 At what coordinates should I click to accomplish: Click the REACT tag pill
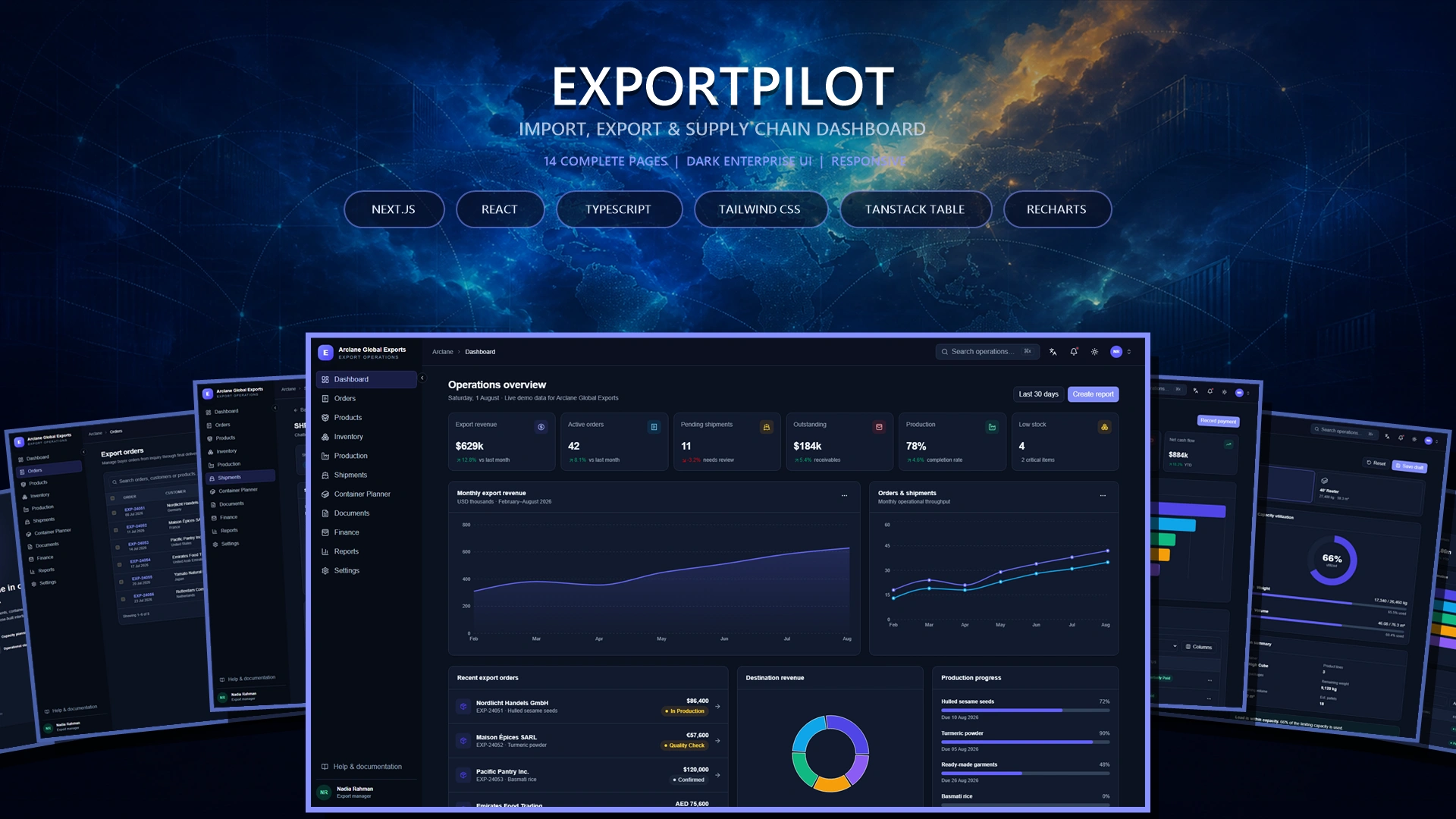[x=500, y=209]
